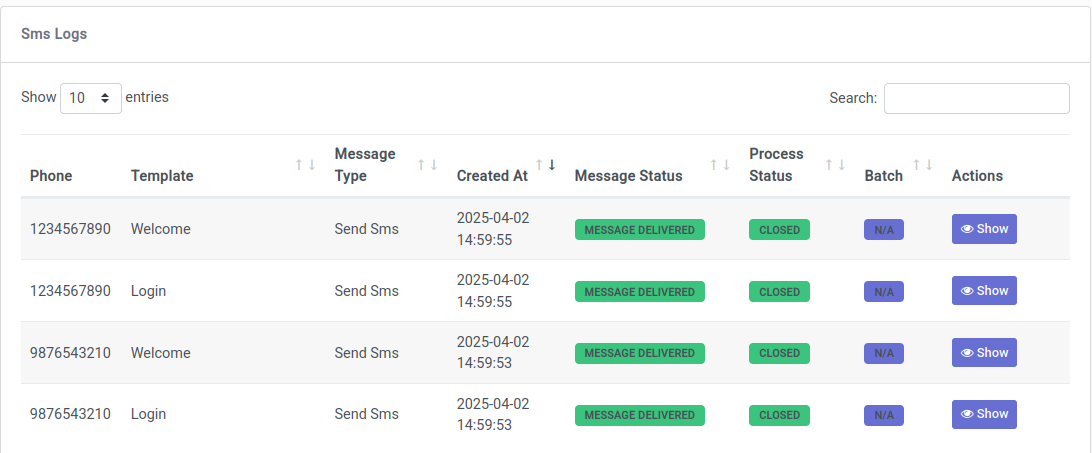1092x453 pixels.
Task: Show first 1234567890 Welcome log details
Action: (984, 229)
